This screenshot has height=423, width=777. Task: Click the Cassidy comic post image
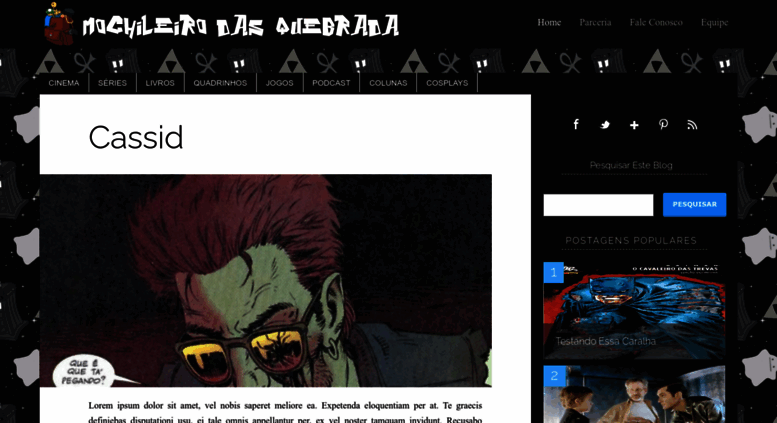tap(266, 280)
